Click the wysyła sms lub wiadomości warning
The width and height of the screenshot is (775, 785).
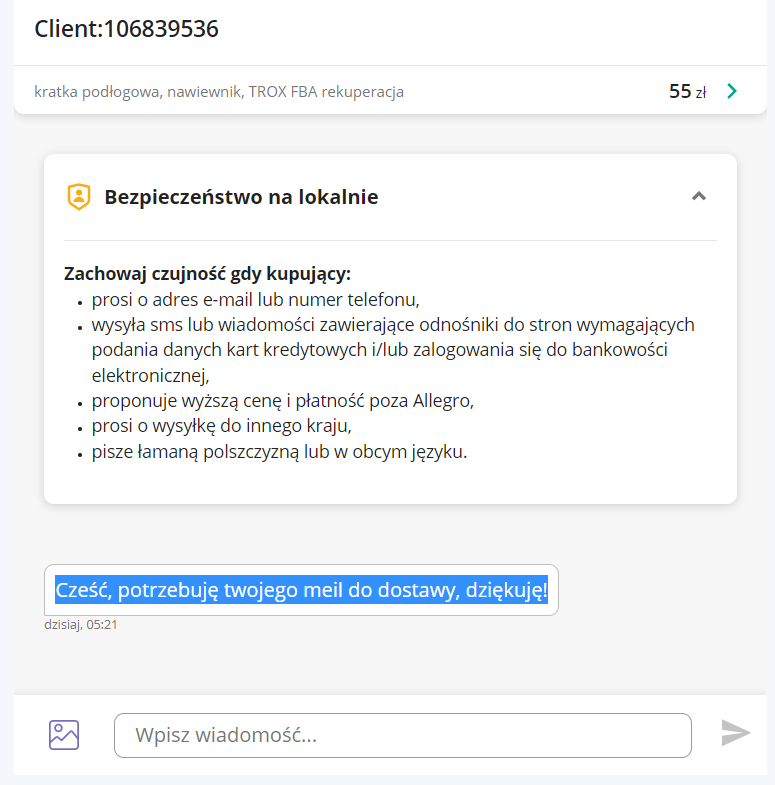[392, 325]
